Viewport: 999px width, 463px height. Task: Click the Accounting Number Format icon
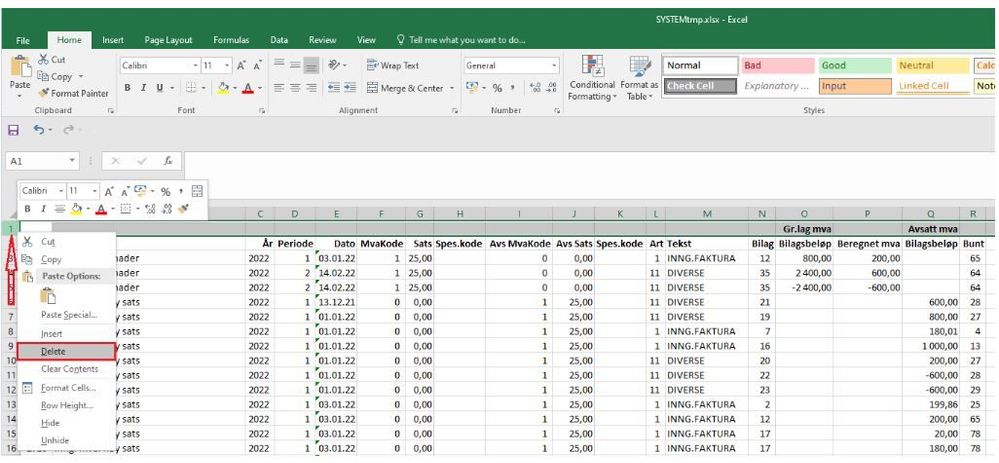pyautogui.click(x=471, y=88)
